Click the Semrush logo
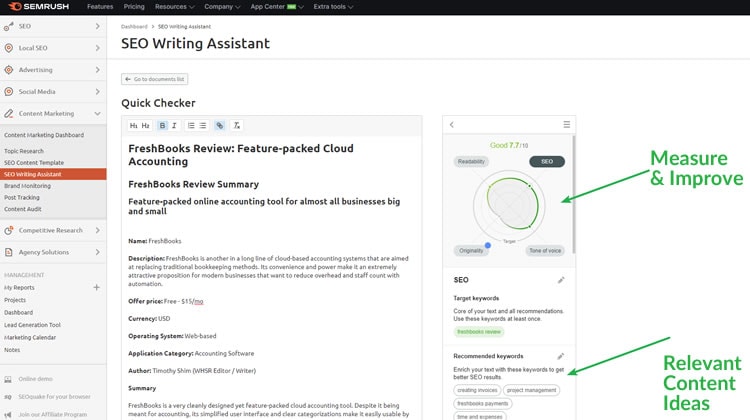This screenshot has height=420, width=750. tap(38, 7)
